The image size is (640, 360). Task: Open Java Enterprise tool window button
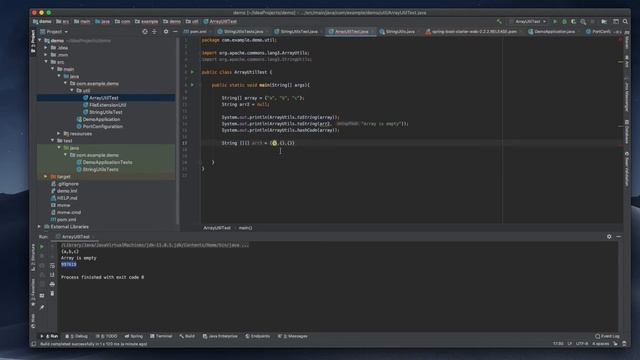point(220,336)
